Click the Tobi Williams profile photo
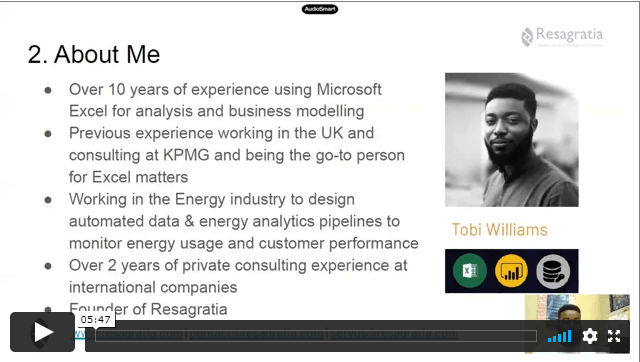 511,140
